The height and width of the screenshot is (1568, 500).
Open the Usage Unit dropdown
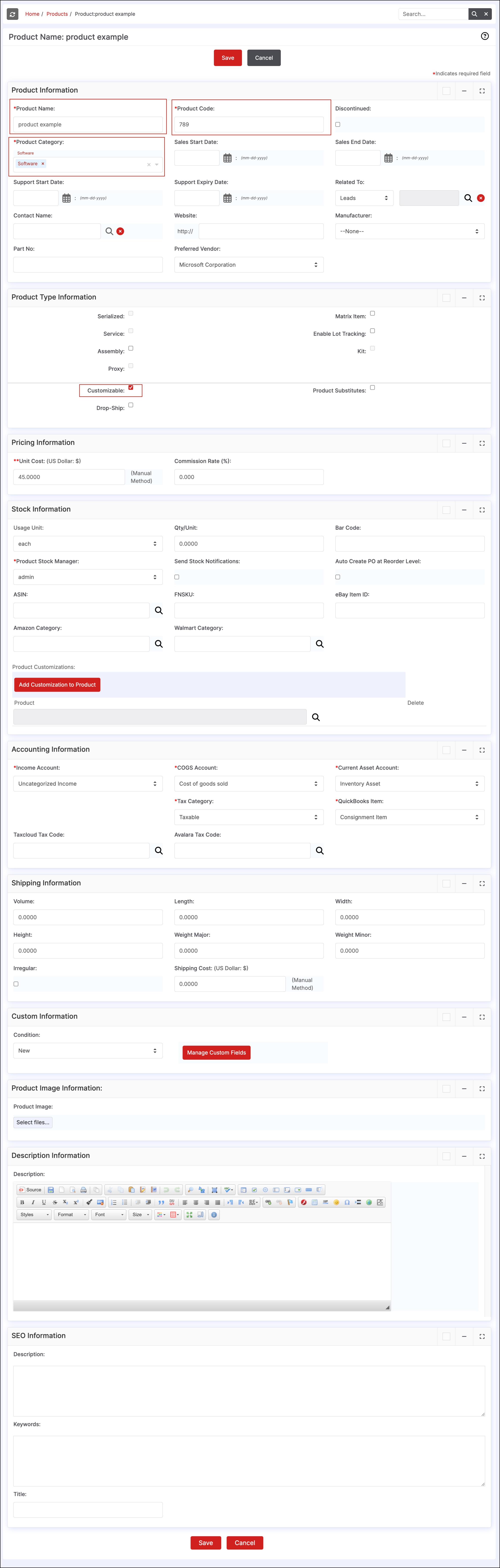pyautogui.click(x=88, y=544)
